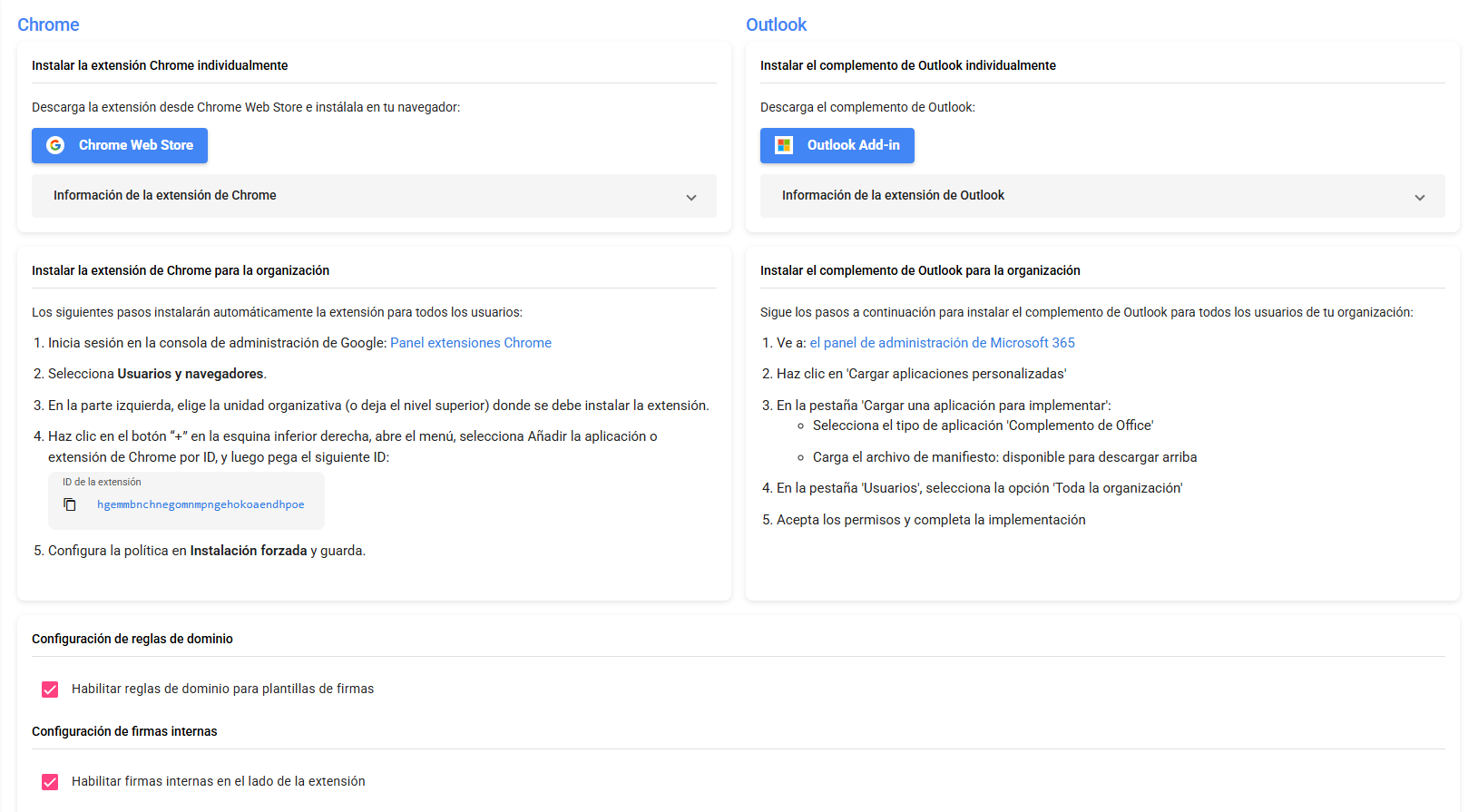Click 'Configuración de reglas de dominio' heading
The height and width of the screenshot is (812, 1478).
pyautogui.click(x=132, y=639)
